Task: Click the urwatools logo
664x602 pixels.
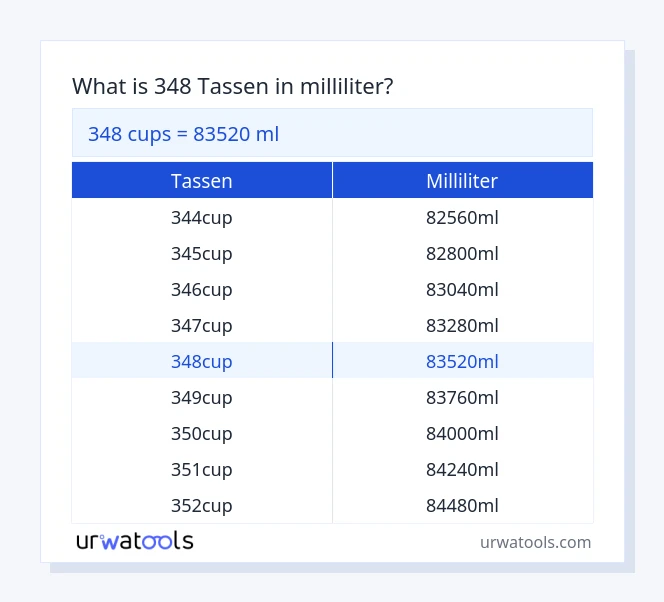Action: tap(135, 541)
